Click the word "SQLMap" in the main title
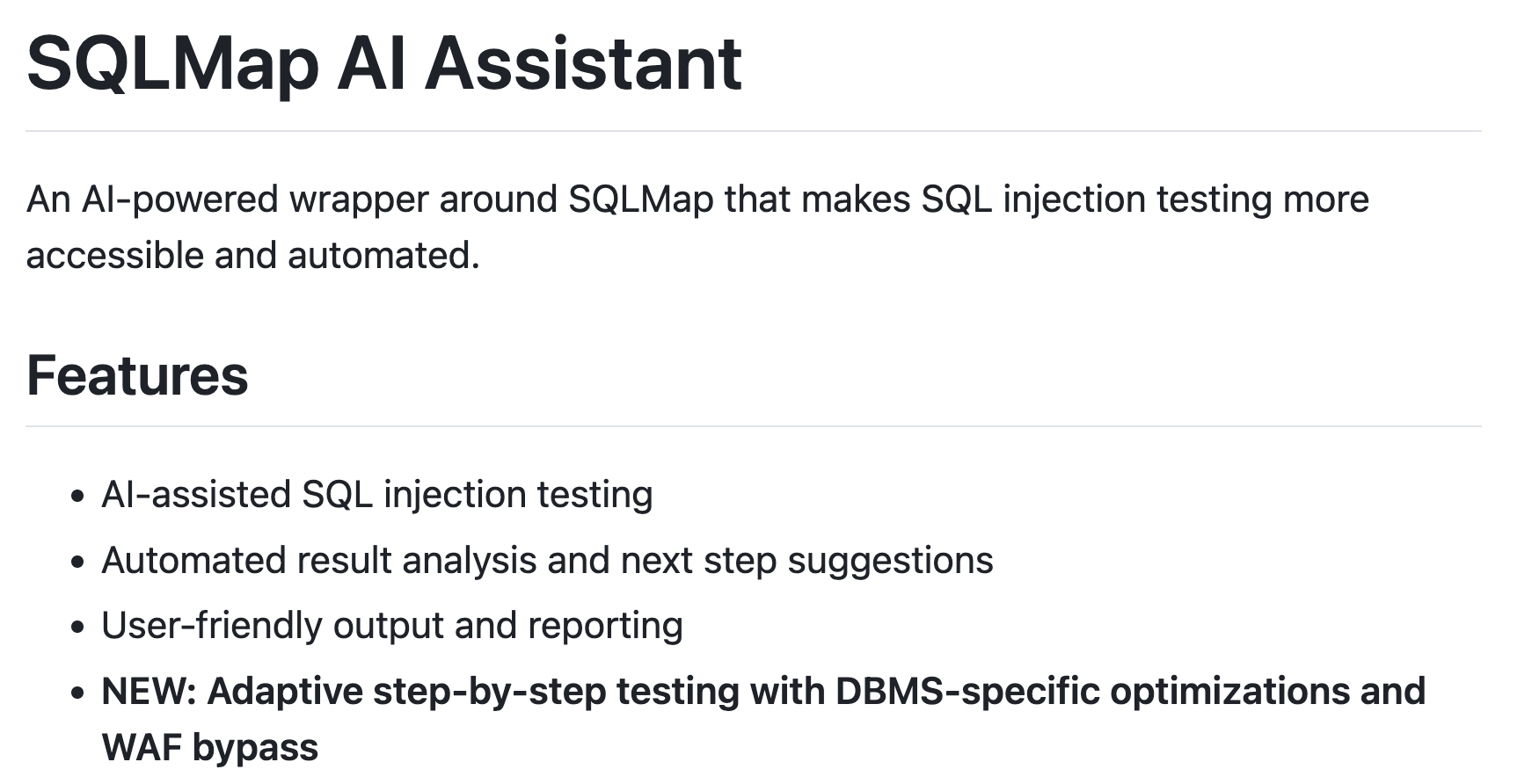1532x784 pixels. (x=173, y=63)
